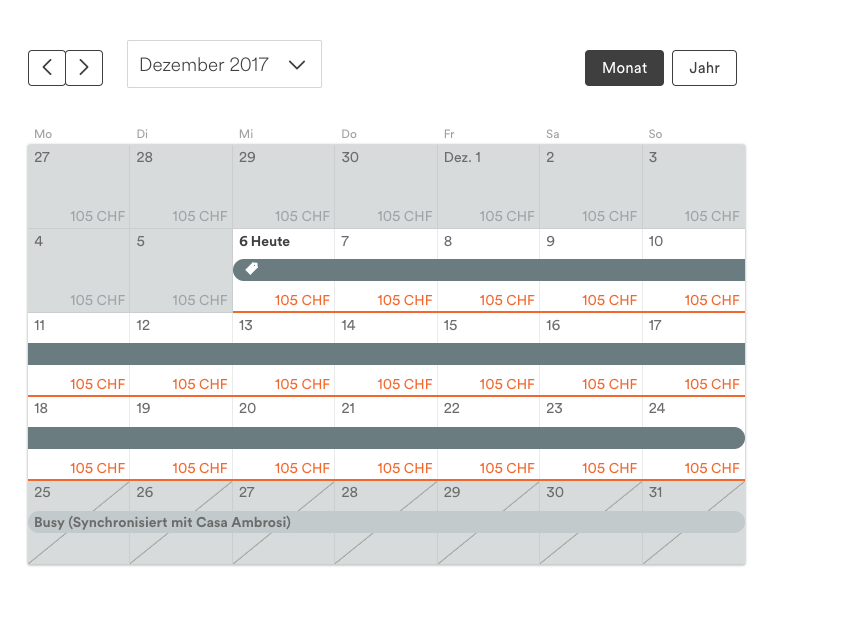Open the 105 CHF price on December 24
The height and width of the screenshot is (621, 842).
[x=711, y=467]
